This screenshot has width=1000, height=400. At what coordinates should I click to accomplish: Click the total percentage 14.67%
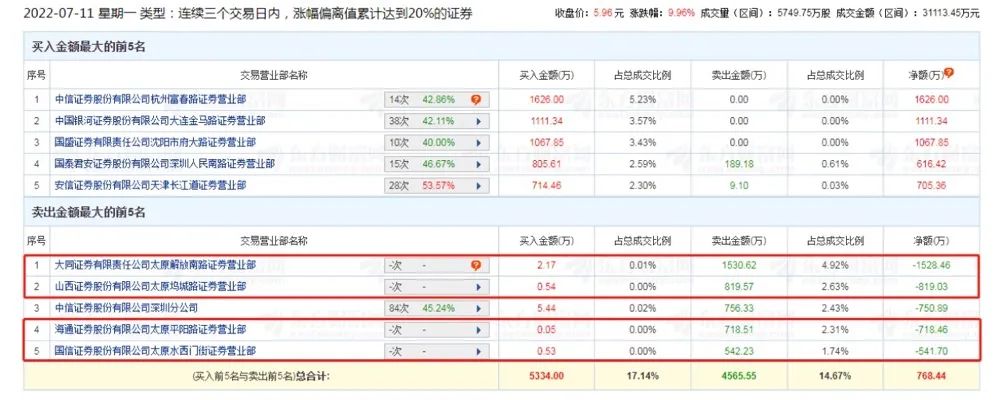[835, 376]
